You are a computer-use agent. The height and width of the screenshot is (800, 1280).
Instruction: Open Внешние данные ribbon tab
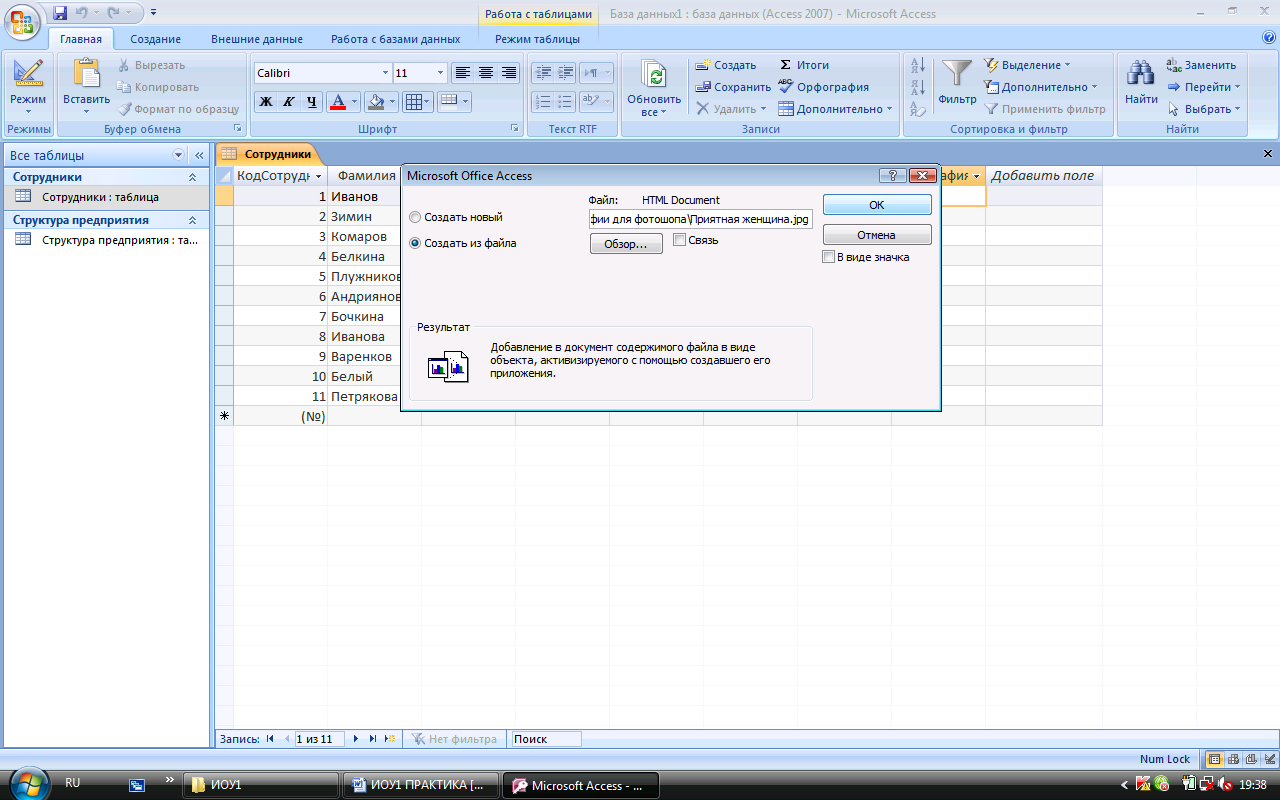pyautogui.click(x=257, y=39)
